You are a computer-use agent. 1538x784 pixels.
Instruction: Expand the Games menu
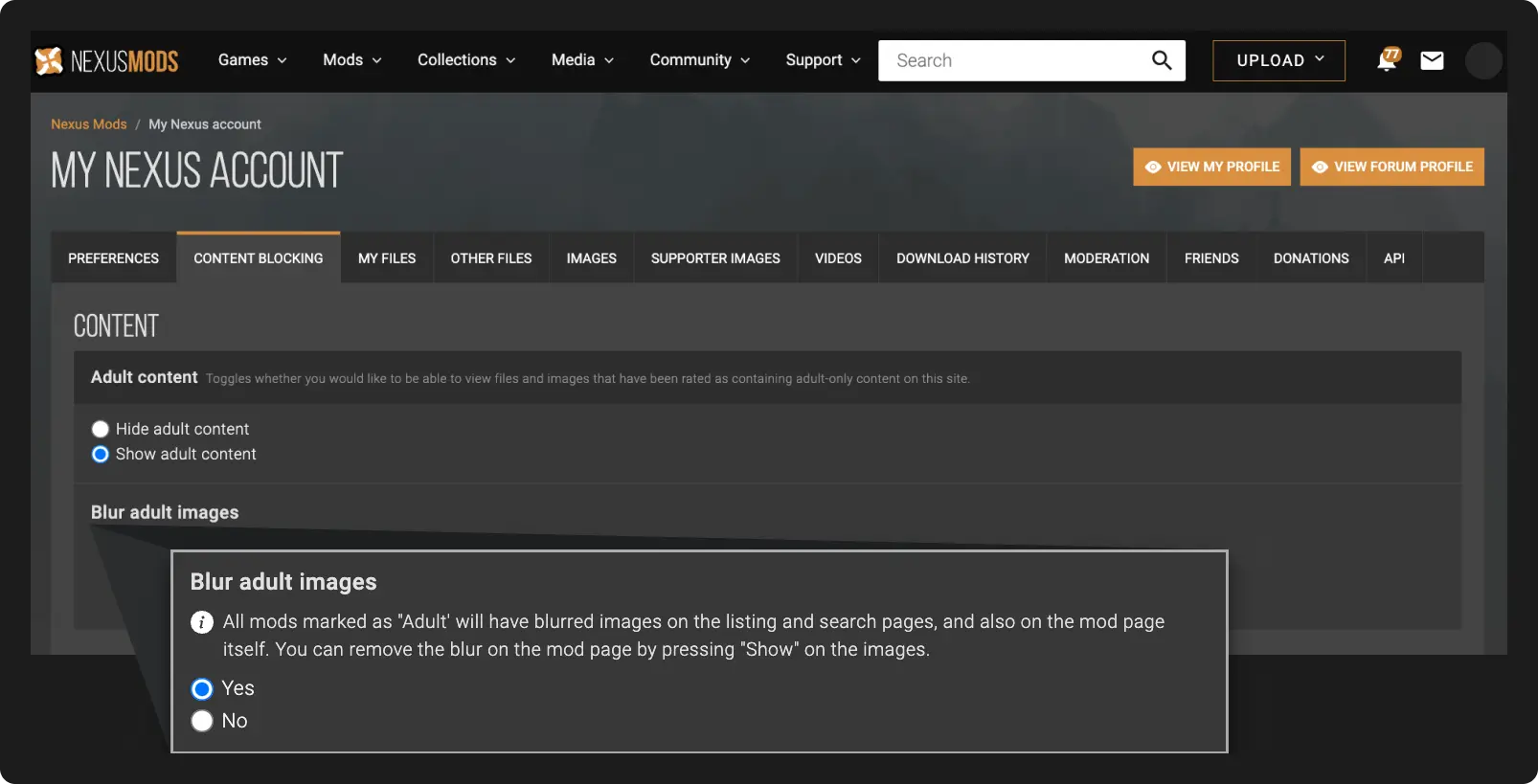click(253, 60)
